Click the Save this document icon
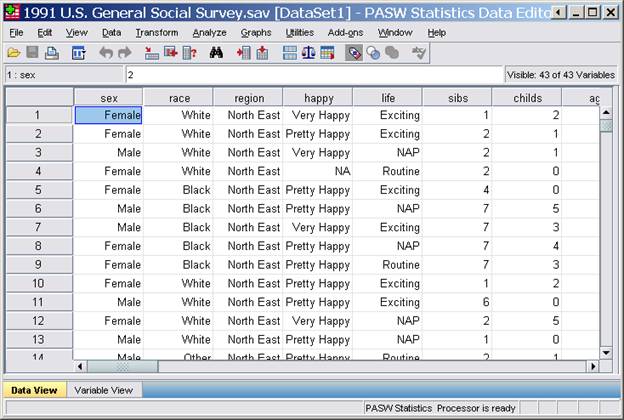The image size is (624, 420). [33, 53]
